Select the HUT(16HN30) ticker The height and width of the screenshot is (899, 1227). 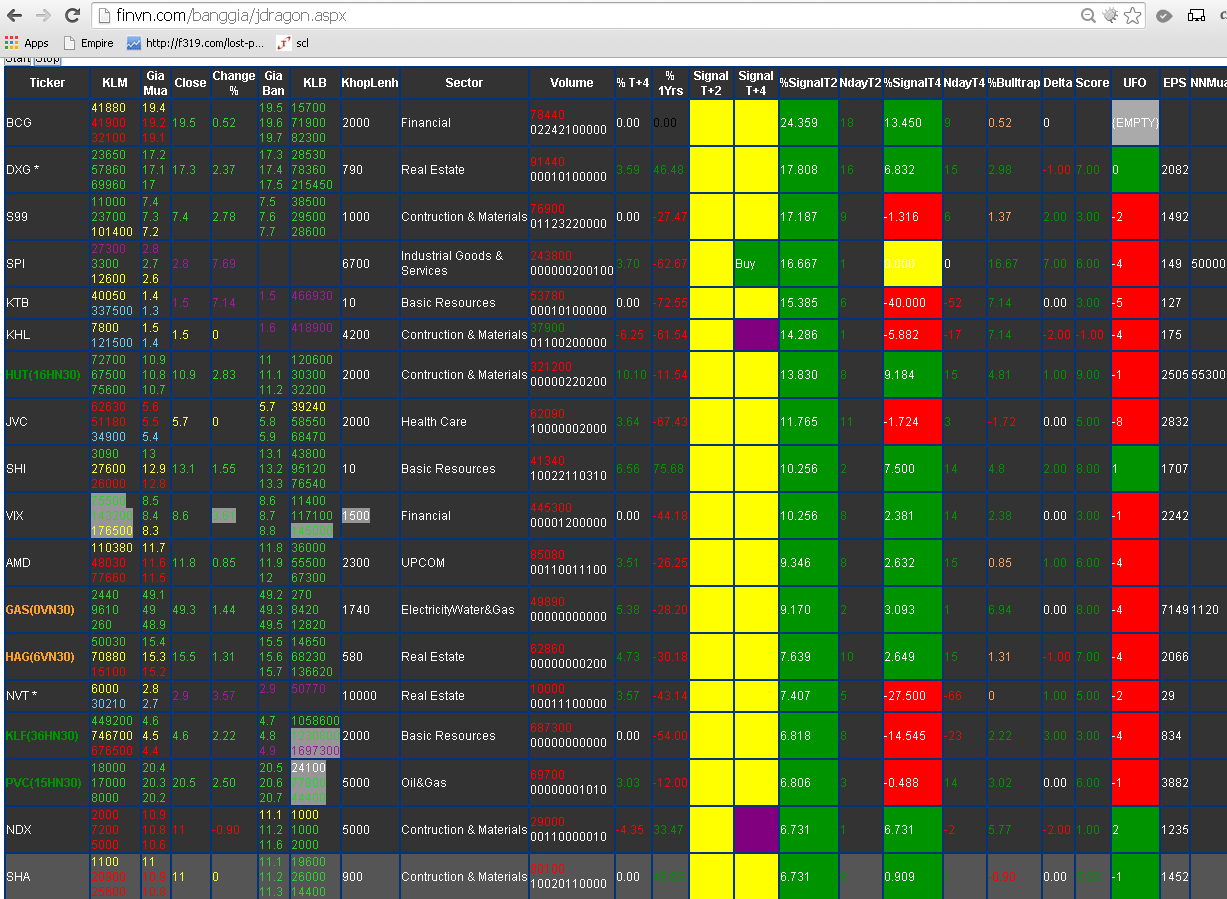point(42,375)
